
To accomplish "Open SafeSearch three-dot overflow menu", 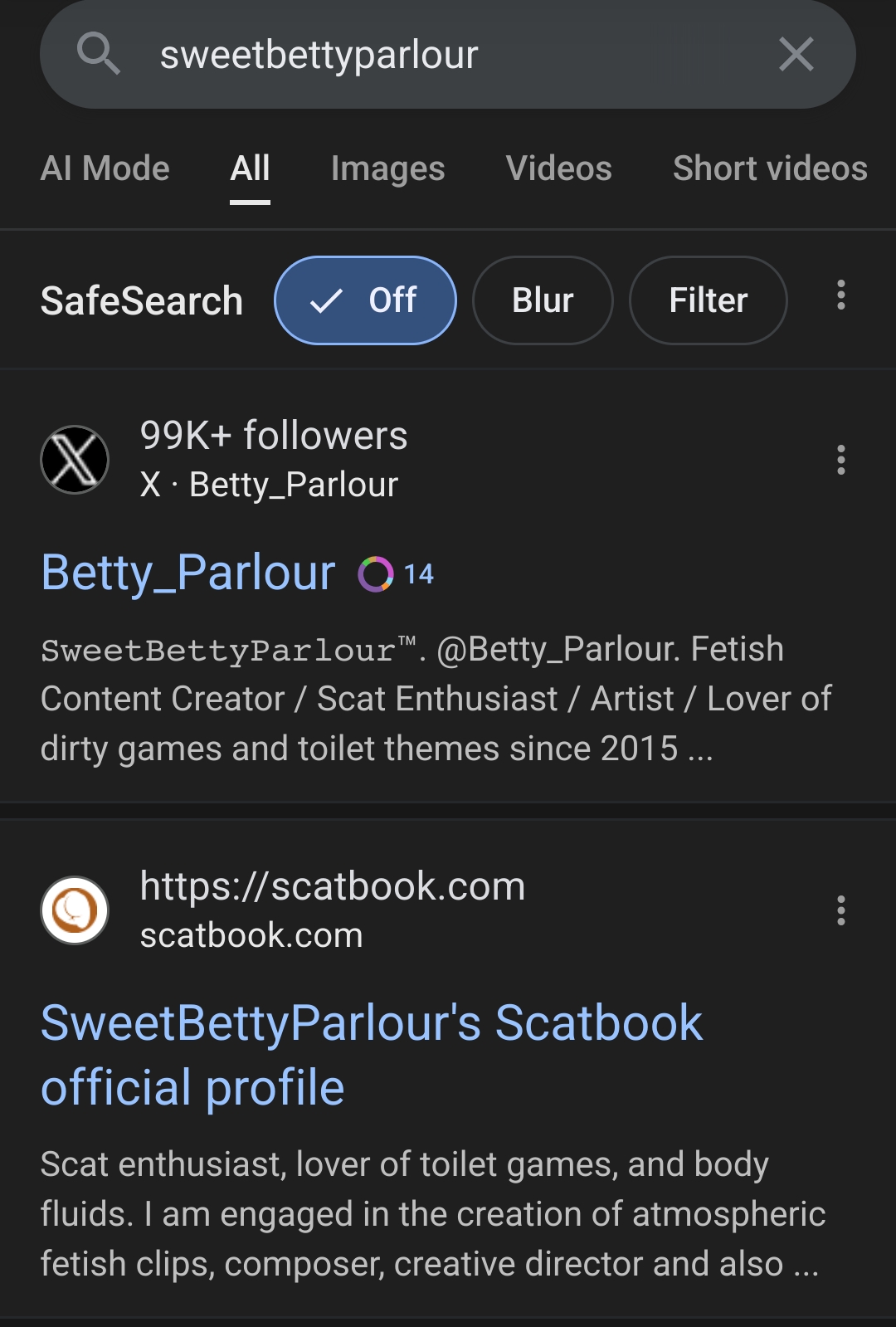I will pos(841,295).
